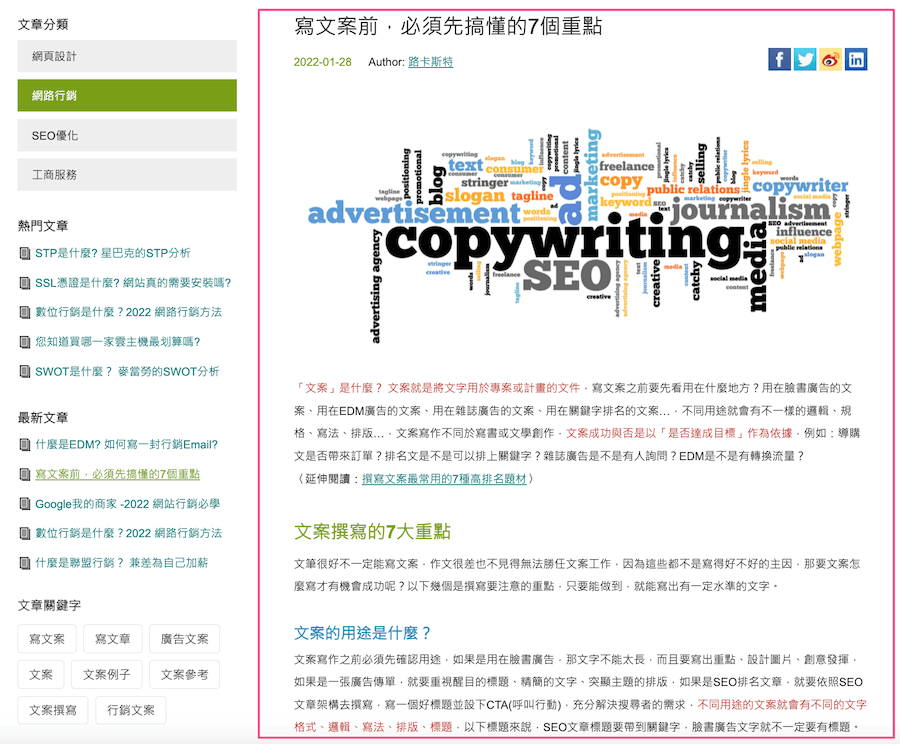Open article Google我的商家 -2022 網站行銷必學
Image resolution: width=900 pixels, height=744 pixels.
click(x=127, y=504)
